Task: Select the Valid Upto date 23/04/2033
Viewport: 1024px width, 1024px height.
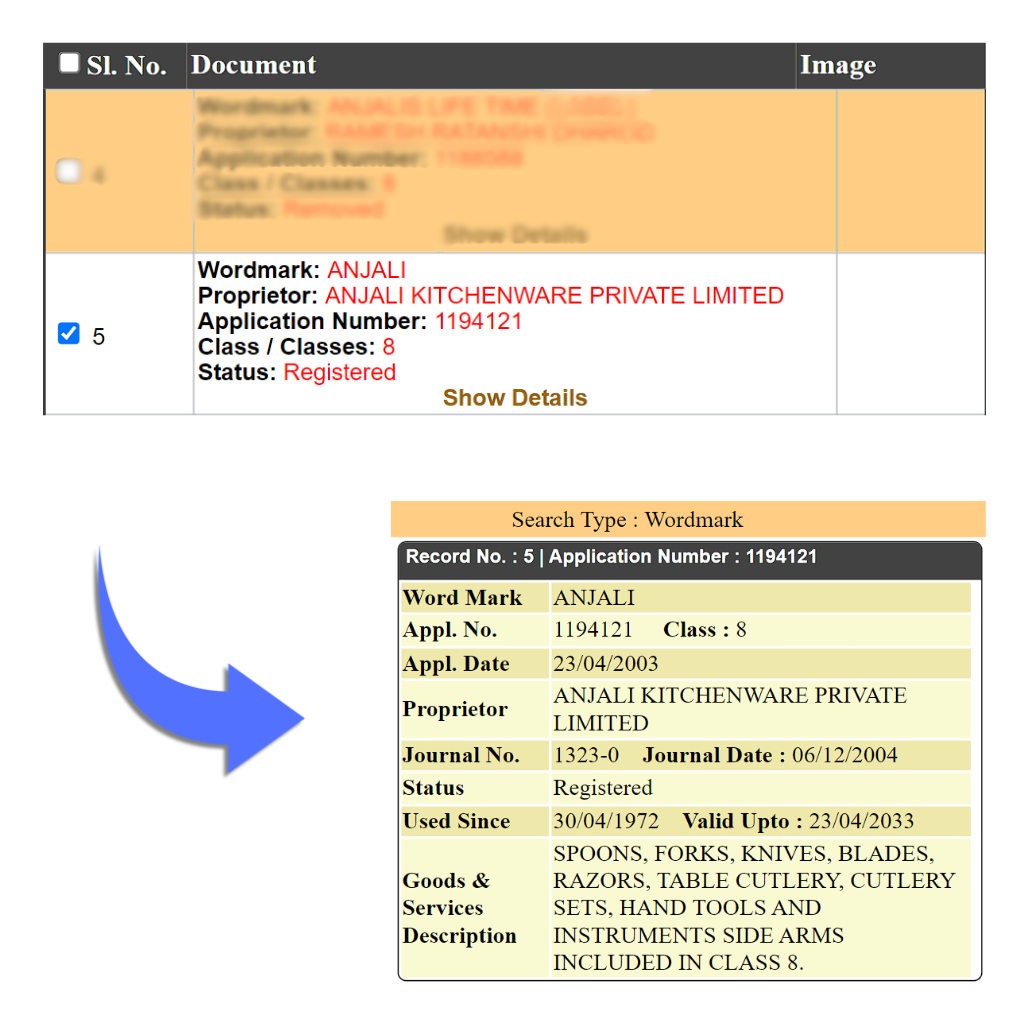Action: tap(861, 821)
